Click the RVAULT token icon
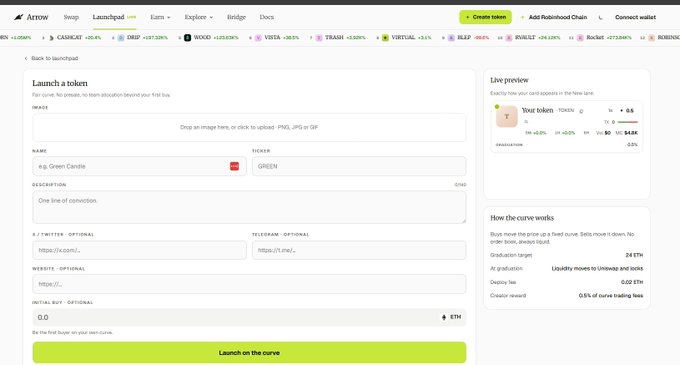The image size is (680, 365). click(x=509, y=38)
